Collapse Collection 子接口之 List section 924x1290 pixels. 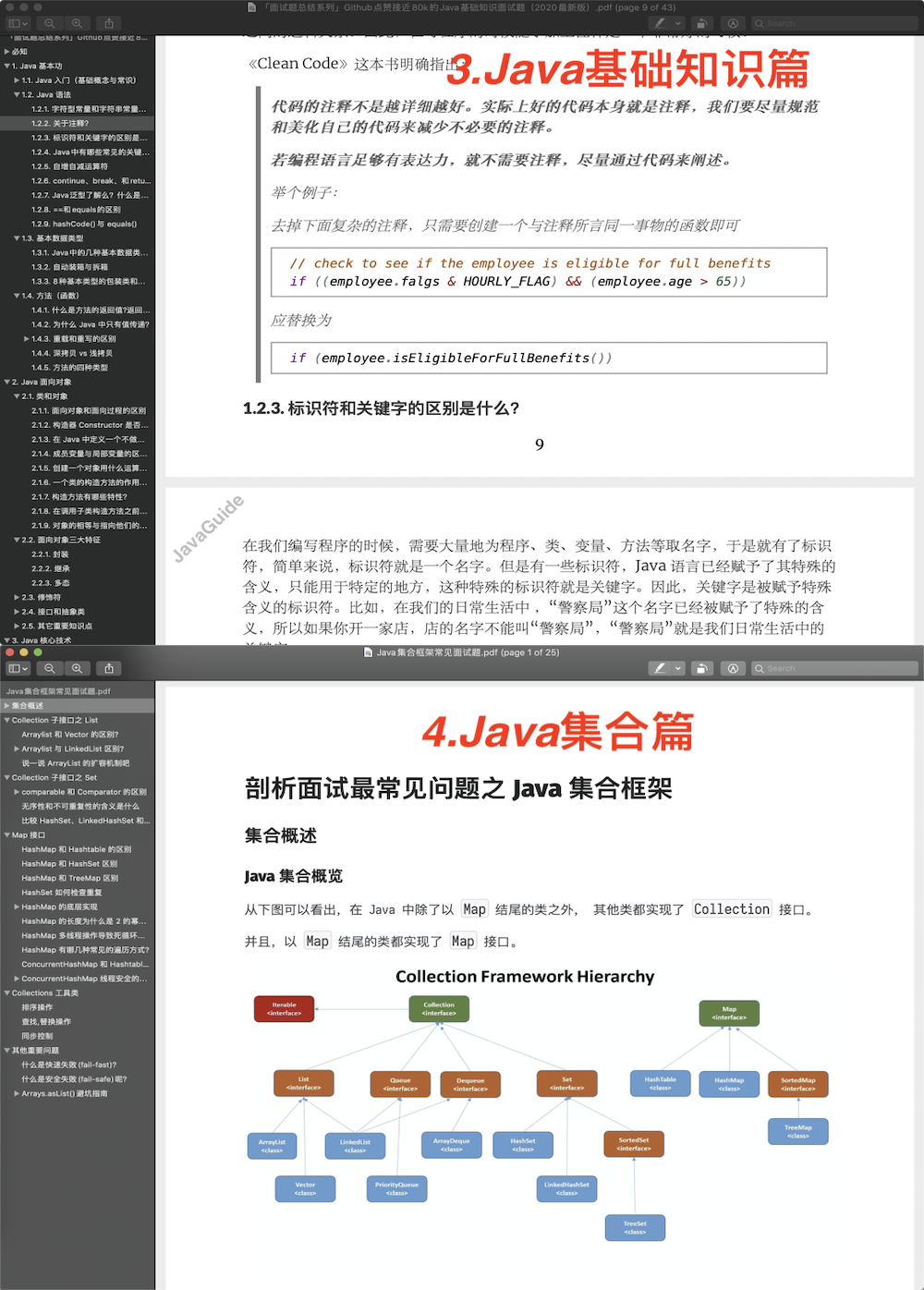click(x=7, y=720)
